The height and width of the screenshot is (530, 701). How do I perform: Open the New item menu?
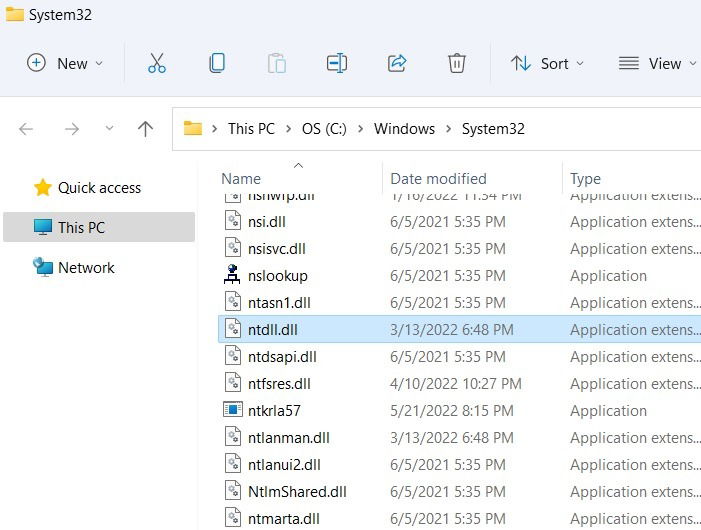pyautogui.click(x=65, y=63)
